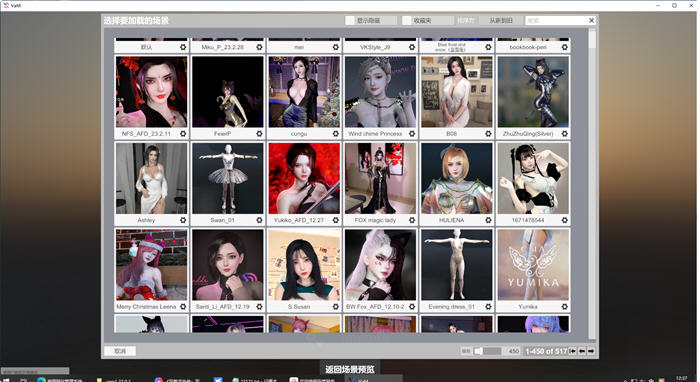Image resolution: width=700 pixels, height=382 pixels.
Task: Select the HULIENA scene thumbnail
Action: point(457,179)
